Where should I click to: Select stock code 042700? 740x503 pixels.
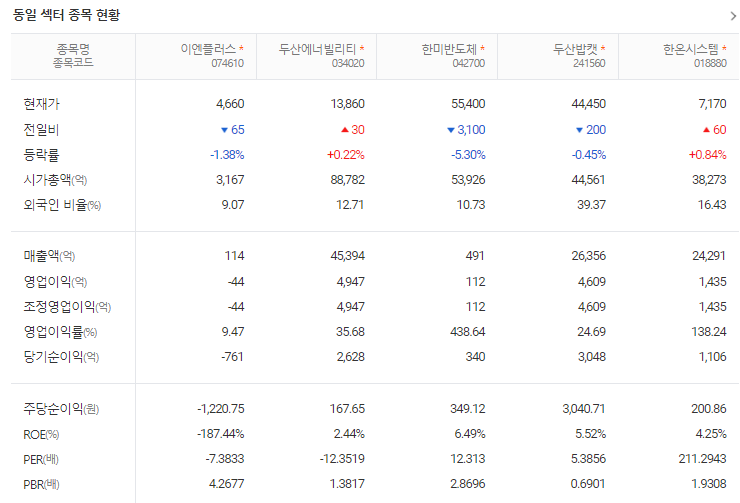pyautogui.click(x=469, y=63)
